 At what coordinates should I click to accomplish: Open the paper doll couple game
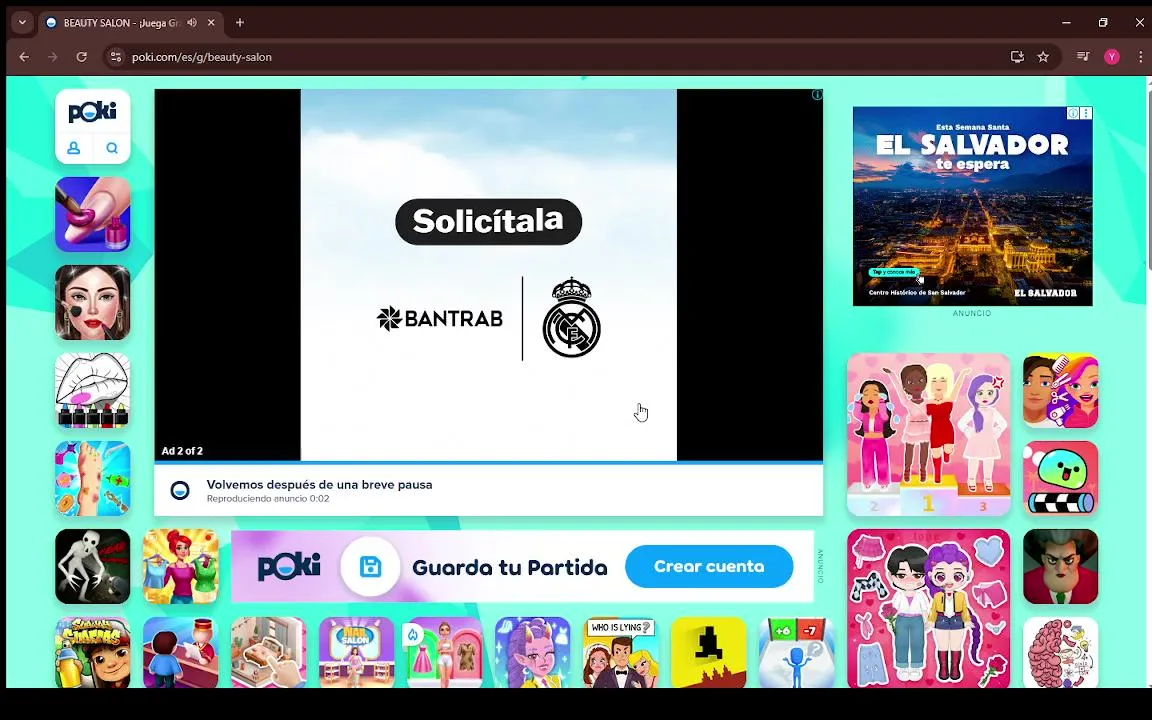click(929, 608)
